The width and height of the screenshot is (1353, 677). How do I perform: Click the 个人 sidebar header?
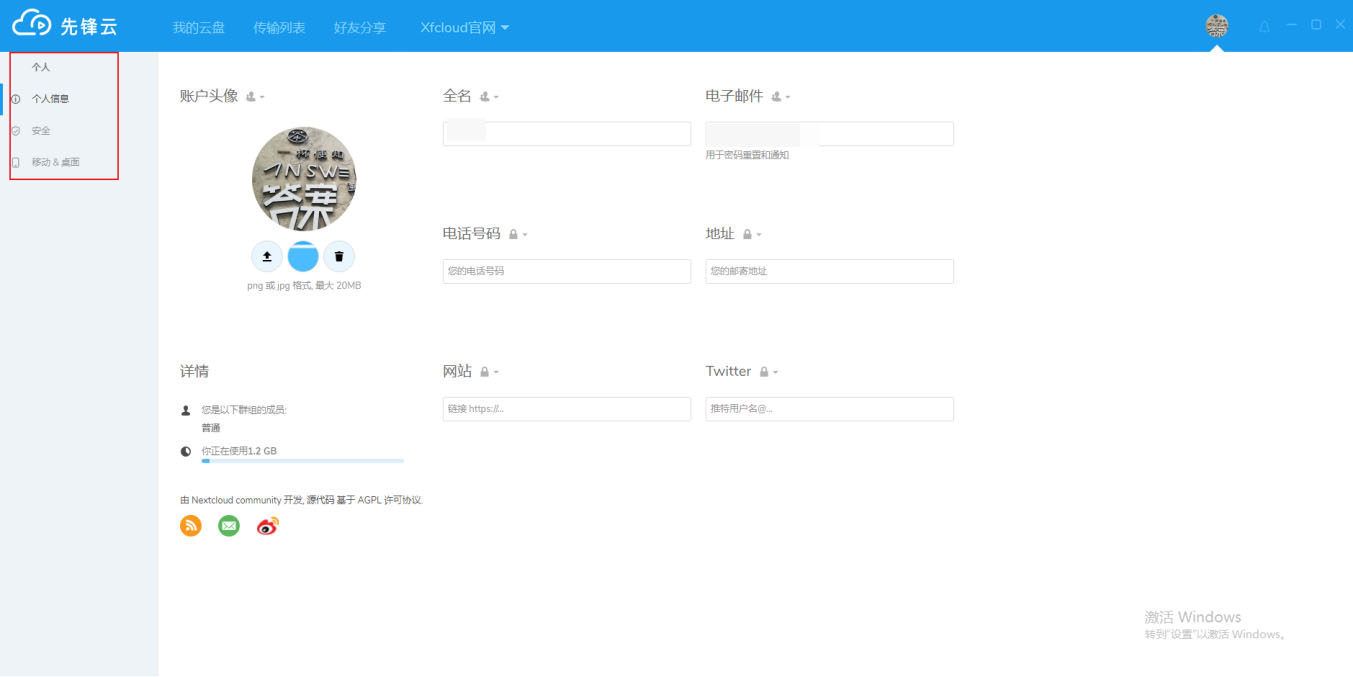[x=41, y=67]
